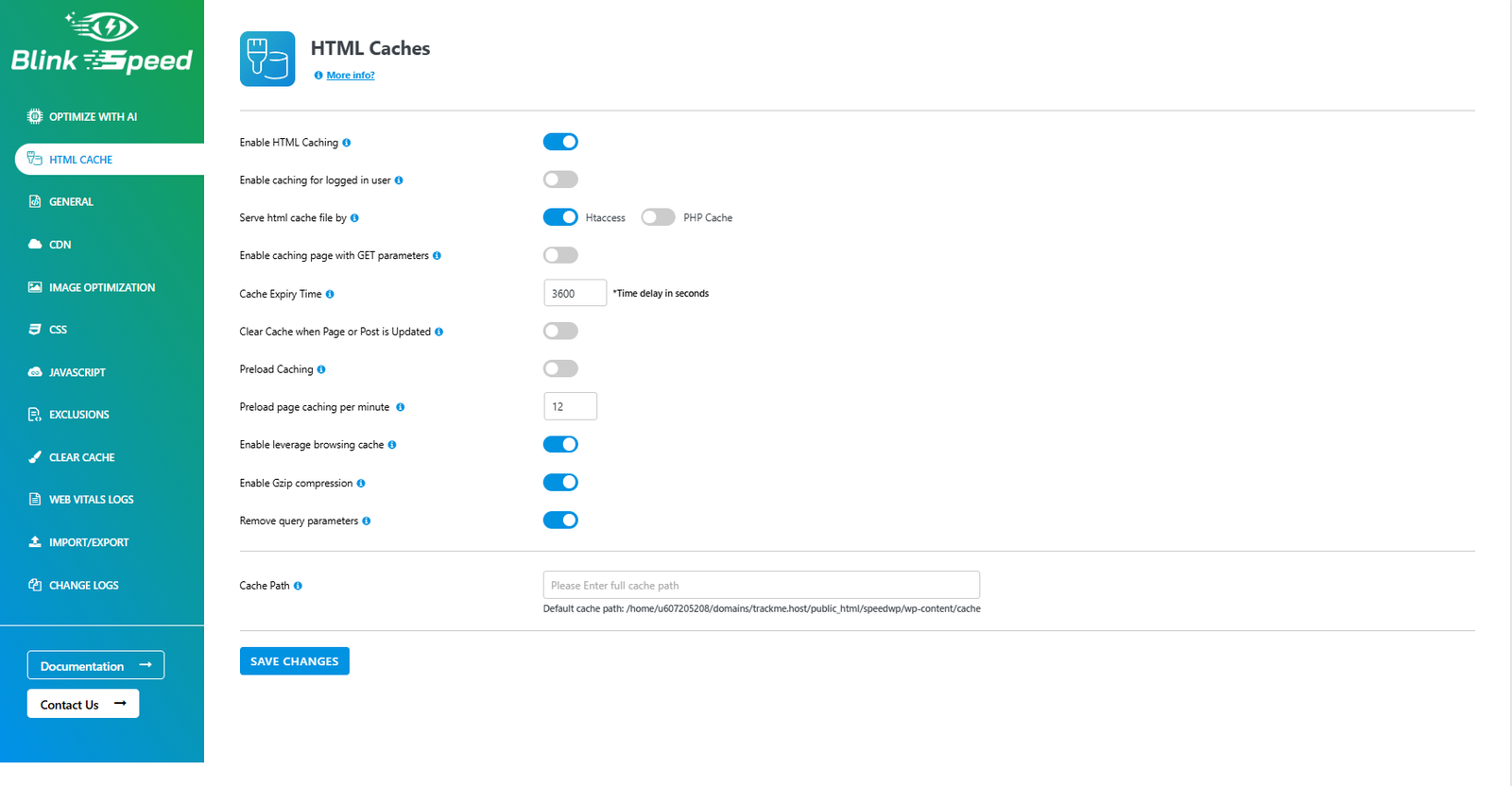Open Web Vitals Logs page

[x=91, y=500]
